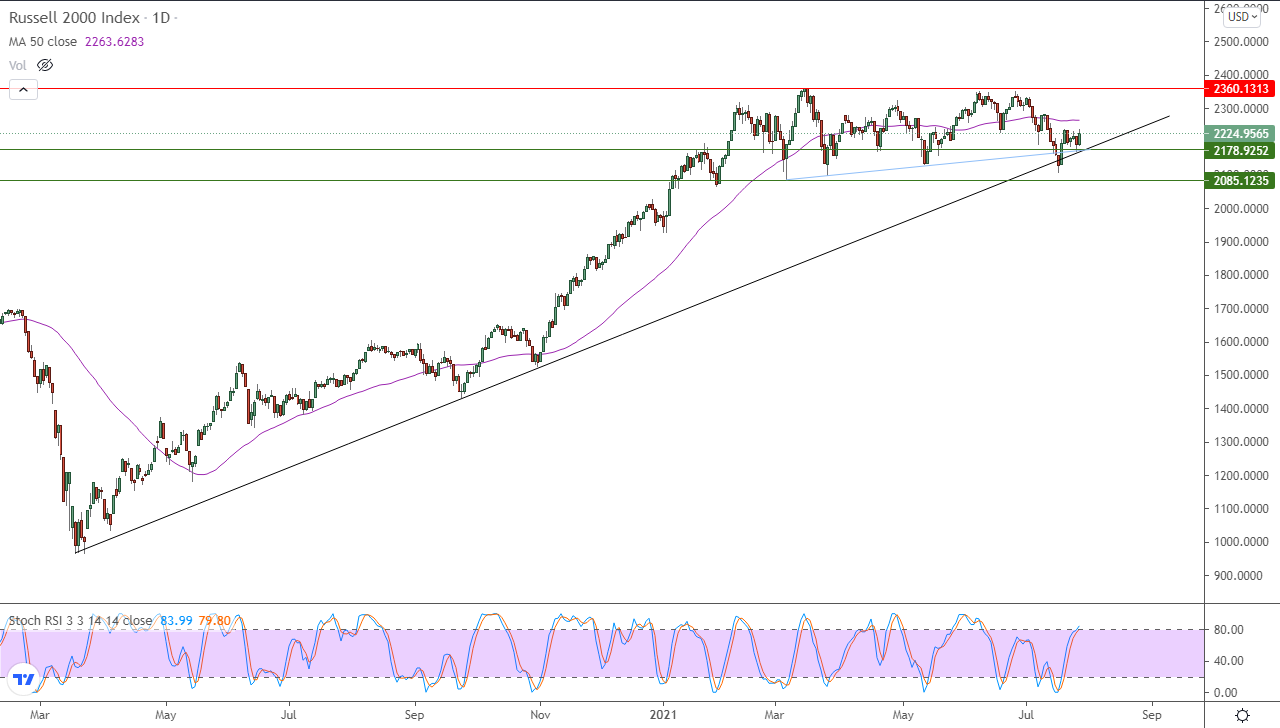Click the Vol indicator label
The image size is (1280, 728).
point(18,65)
